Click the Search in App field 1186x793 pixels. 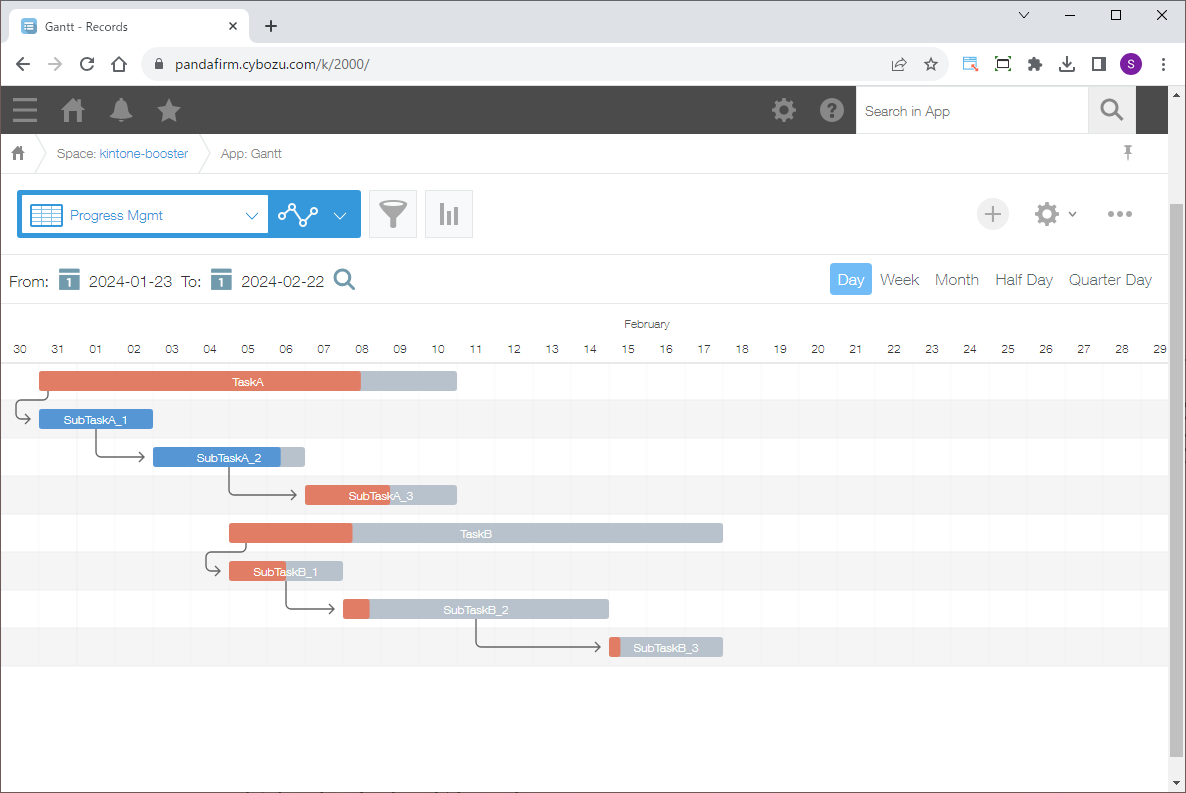click(x=970, y=111)
